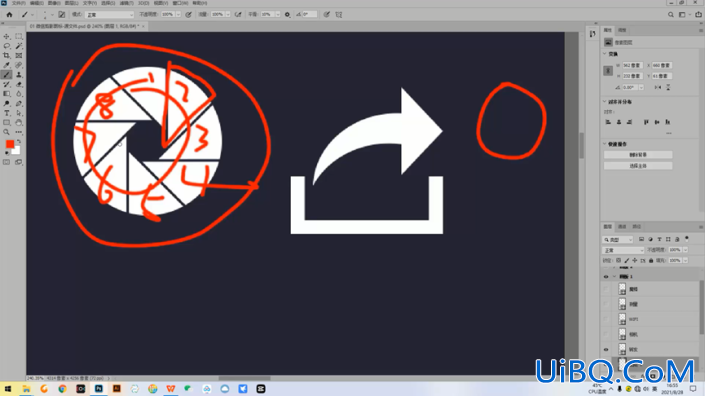
Task: Select the Gradient tool
Action: coord(6,94)
